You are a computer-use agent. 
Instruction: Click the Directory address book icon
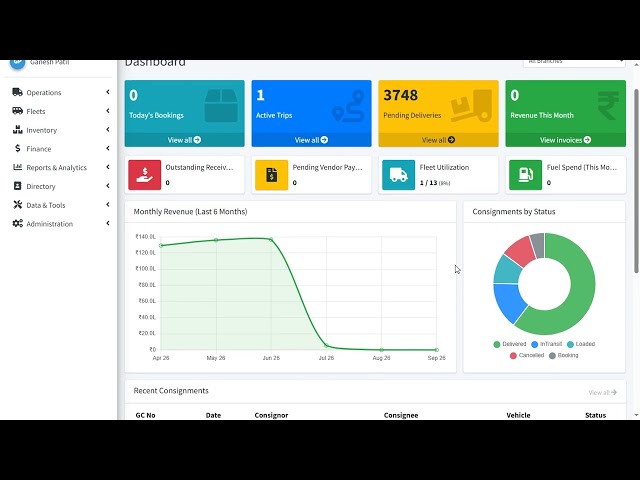coord(17,186)
